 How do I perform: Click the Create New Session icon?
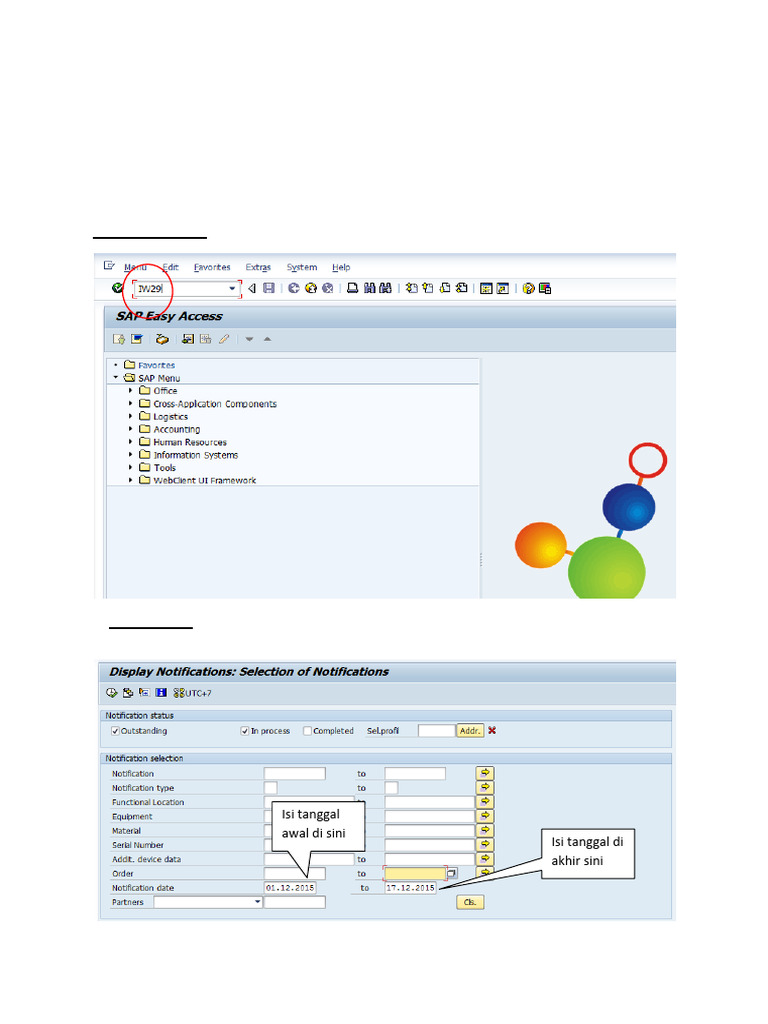pyautogui.click(x=486, y=288)
